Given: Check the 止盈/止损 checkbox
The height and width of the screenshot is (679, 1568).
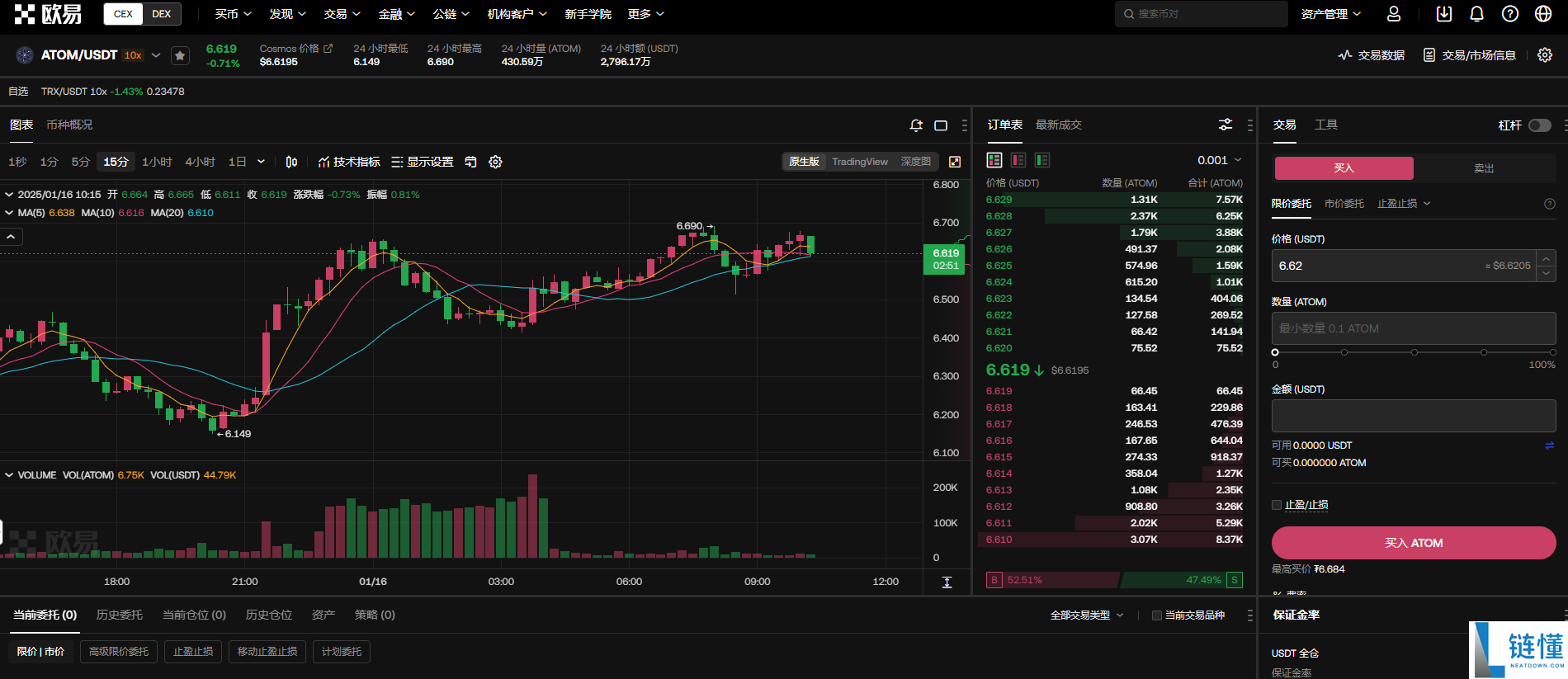Looking at the screenshot, I should [x=1277, y=505].
